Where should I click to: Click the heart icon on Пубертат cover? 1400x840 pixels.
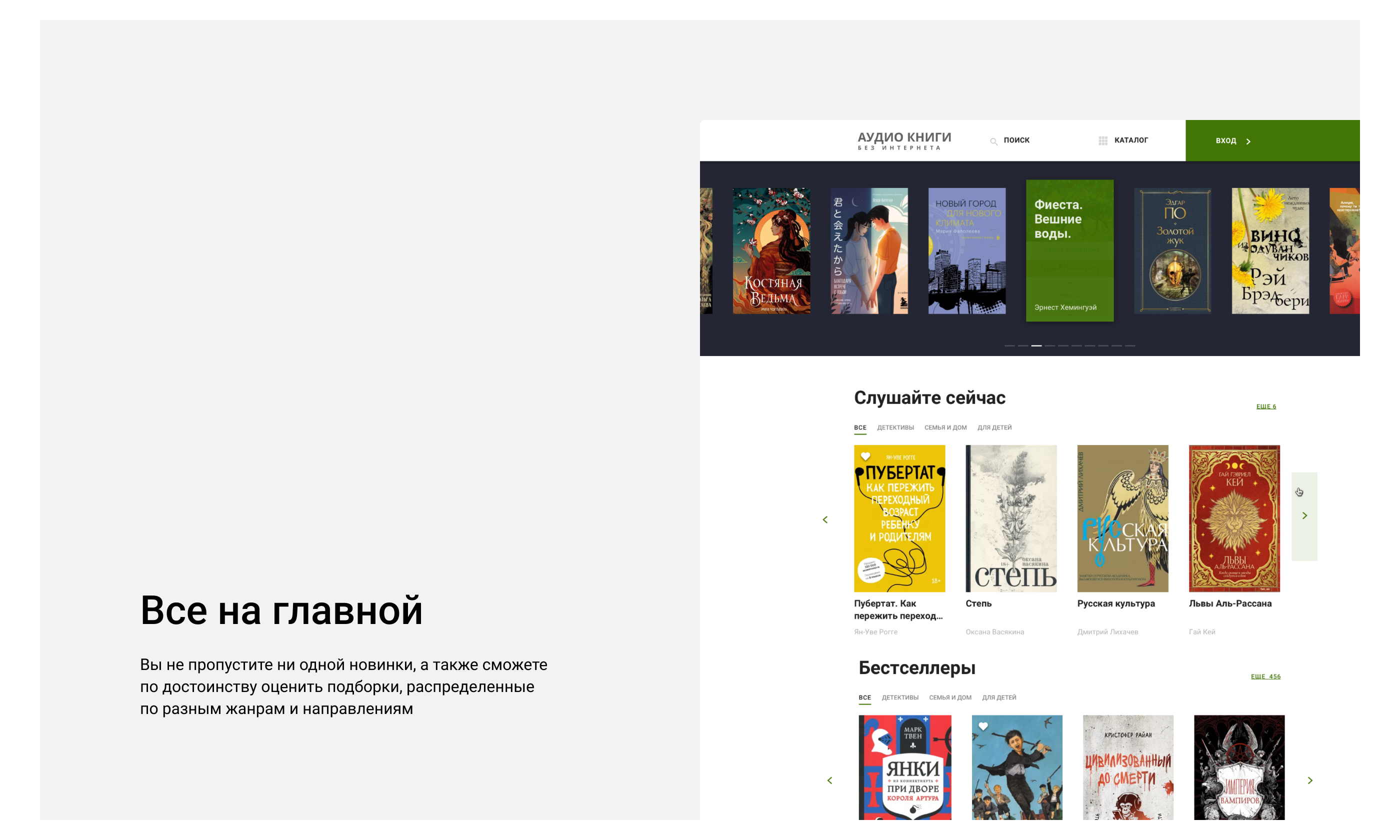(x=865, y=456)
